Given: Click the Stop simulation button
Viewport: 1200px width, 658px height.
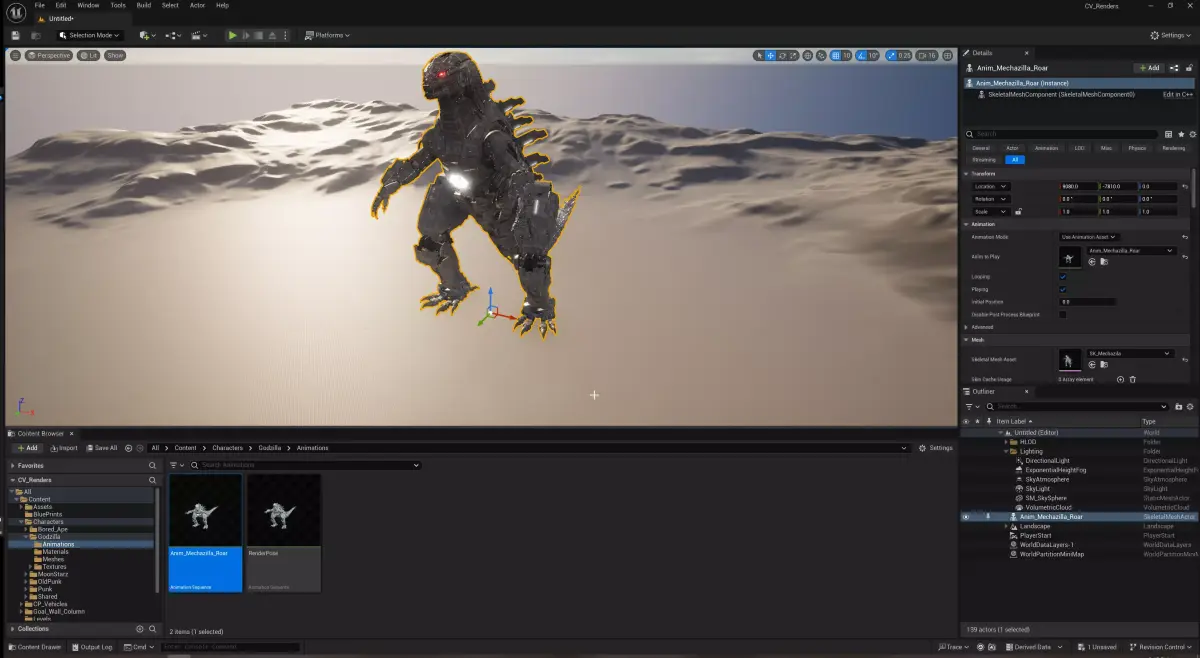Looking at the screenshot, I should point(259,35).
